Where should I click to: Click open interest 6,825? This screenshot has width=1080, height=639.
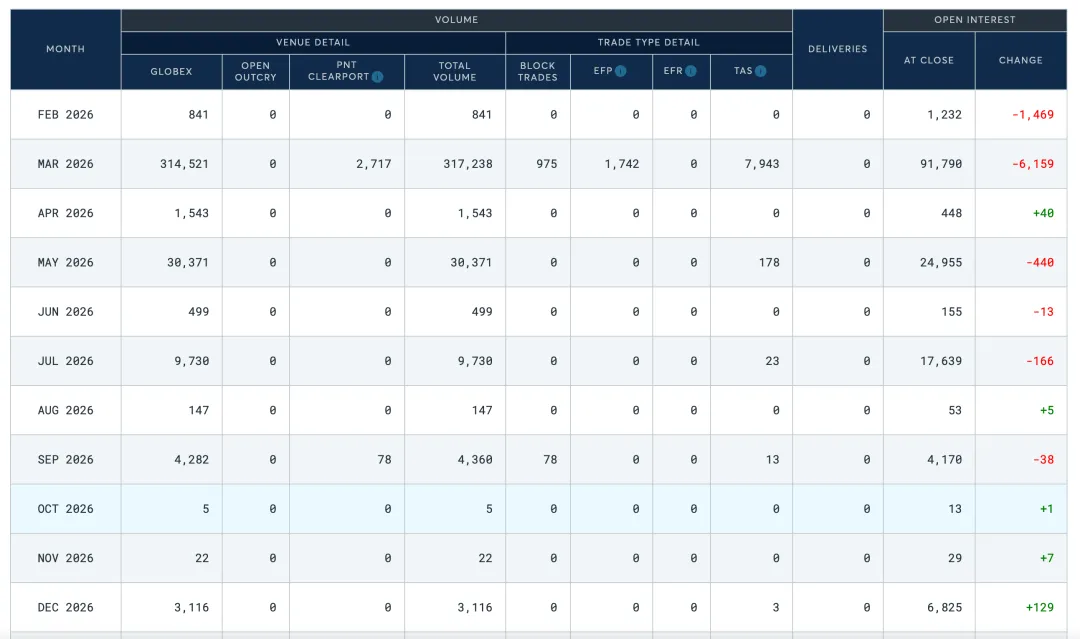tap(944, 607)
